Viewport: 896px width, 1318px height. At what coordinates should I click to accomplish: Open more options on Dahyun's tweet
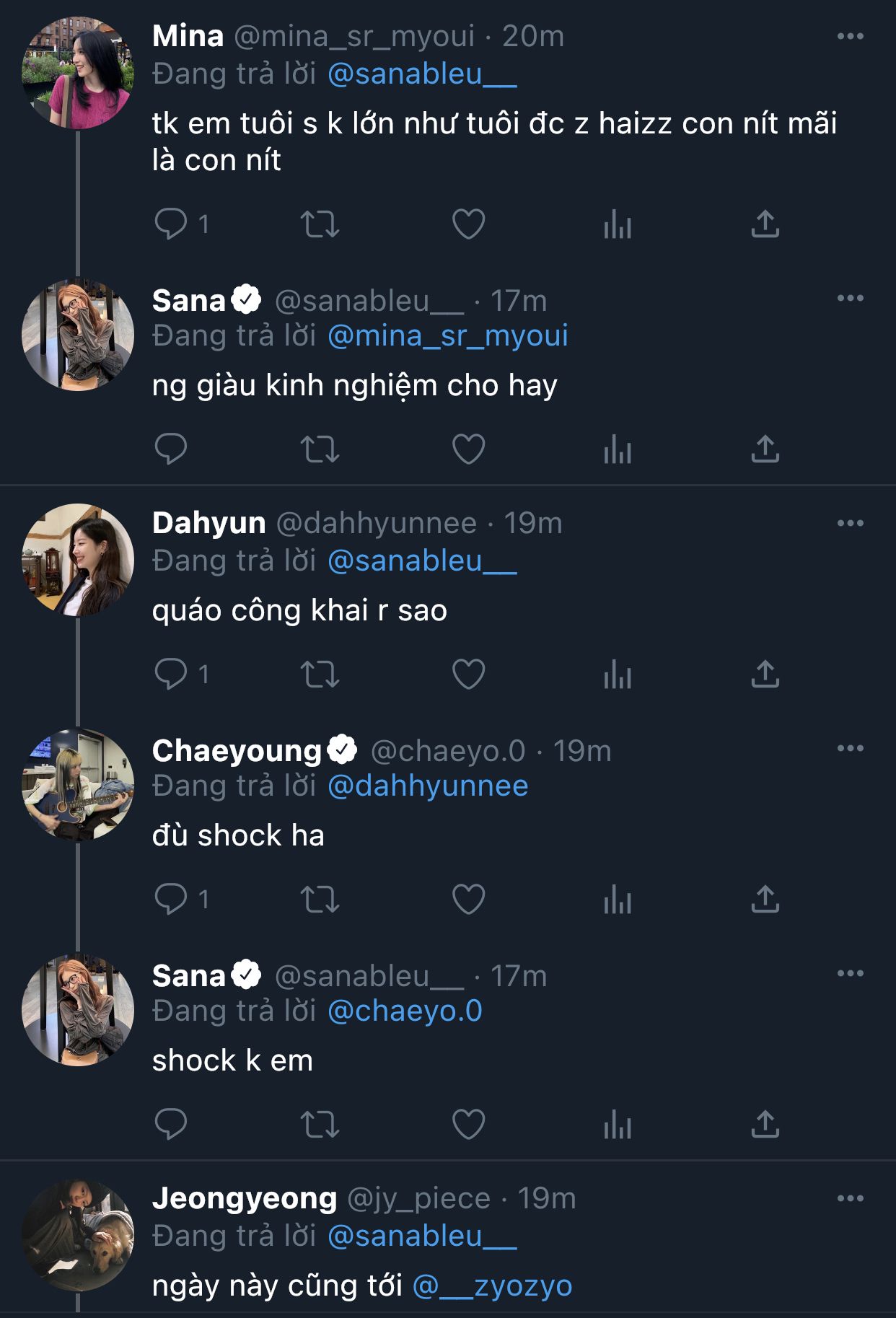coord(850,523)
